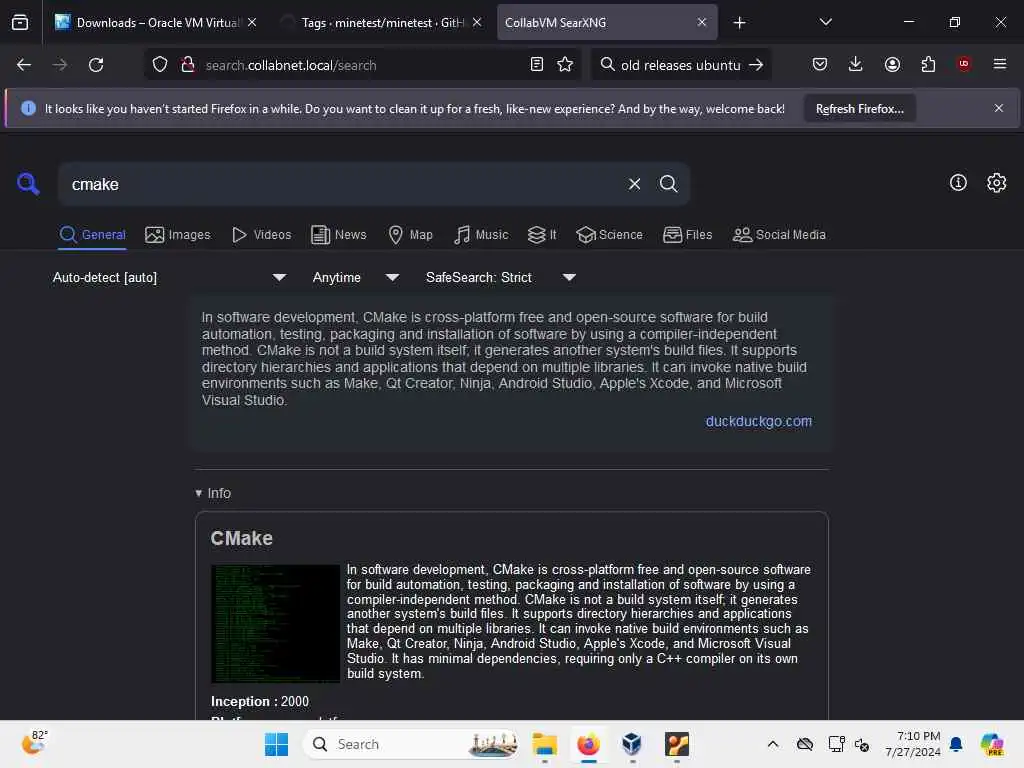
Task: Open SearXNG preferences gear
Action: click(x=997, y=183)
